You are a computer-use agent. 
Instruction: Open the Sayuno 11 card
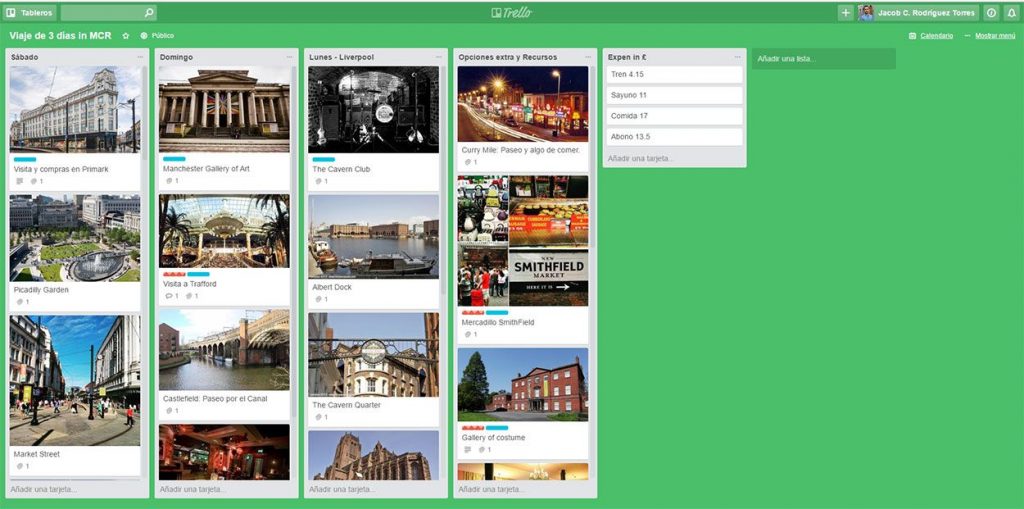[x=674, y=95]
